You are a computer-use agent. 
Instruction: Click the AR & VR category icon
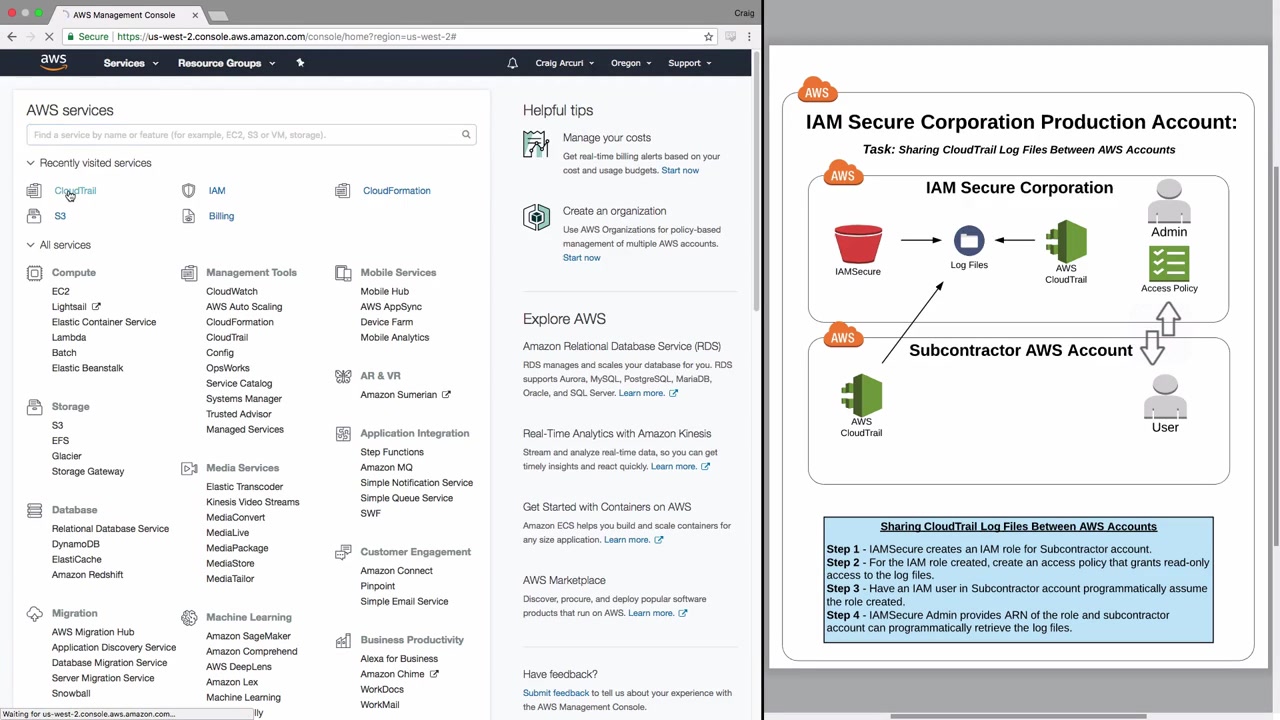pyautogui.click(x=343, y=376)
